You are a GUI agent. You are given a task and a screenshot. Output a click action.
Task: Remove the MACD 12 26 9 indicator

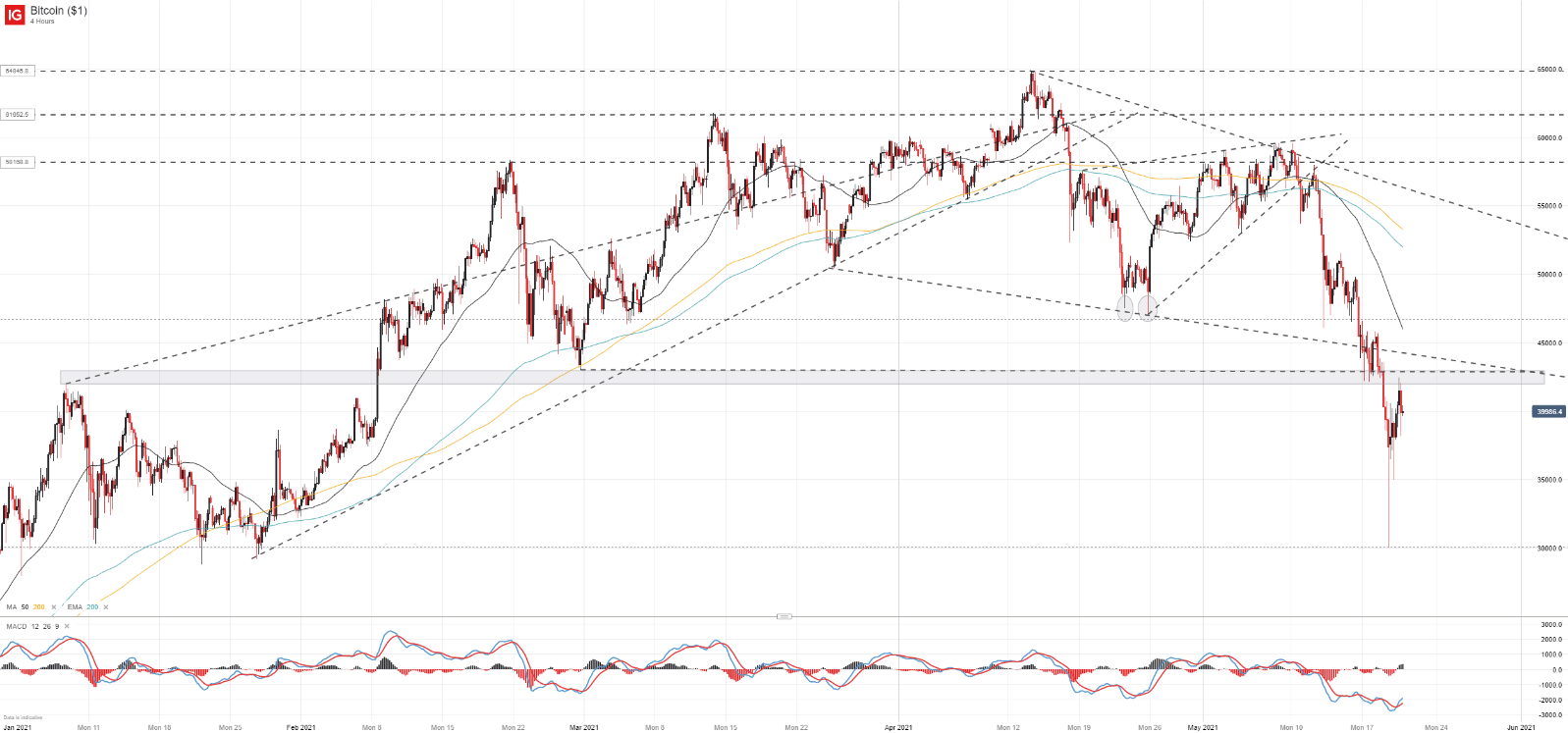point(67,626)
